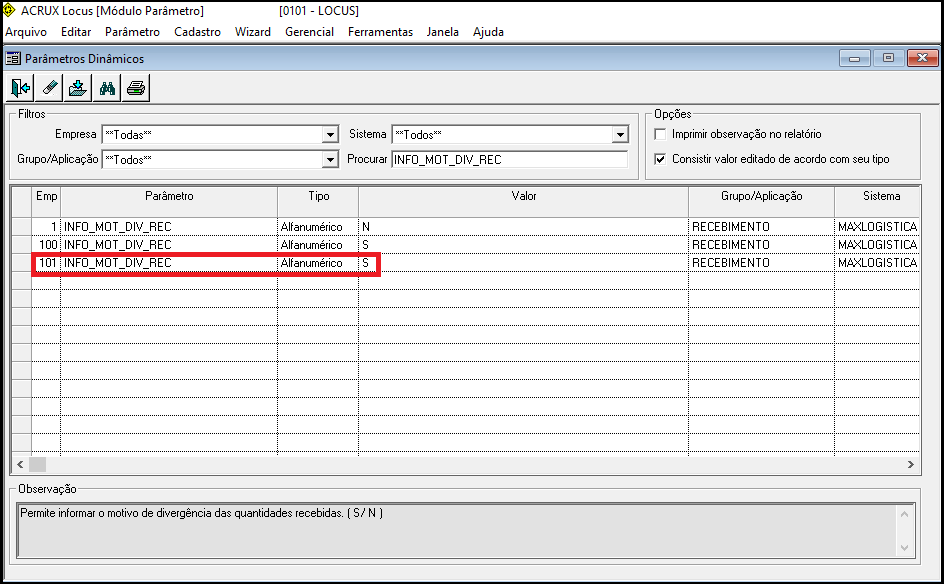This screenshot has height=584, width=944.
Task: Click the horizontal scrollbar thumb of grid
Action: pos(37,464)
